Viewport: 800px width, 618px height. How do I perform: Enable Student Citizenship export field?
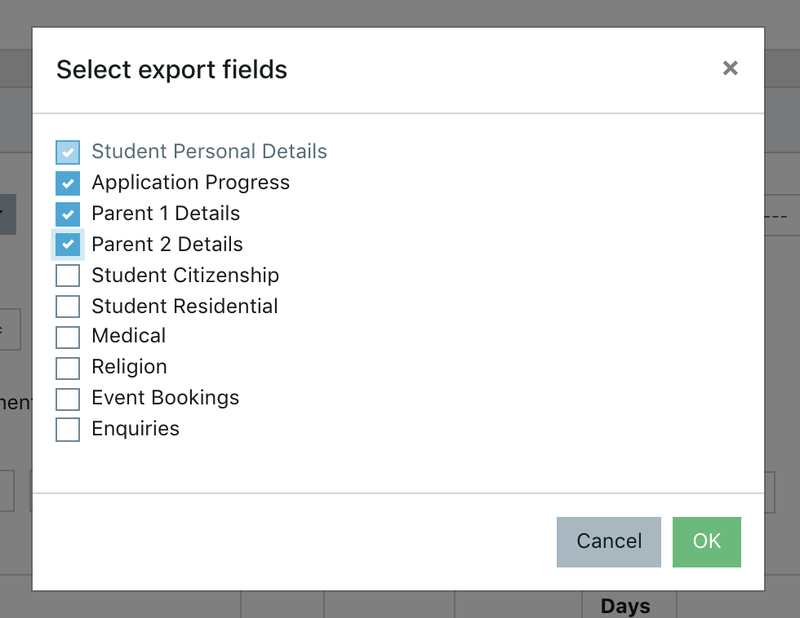(x=67, y=275)
